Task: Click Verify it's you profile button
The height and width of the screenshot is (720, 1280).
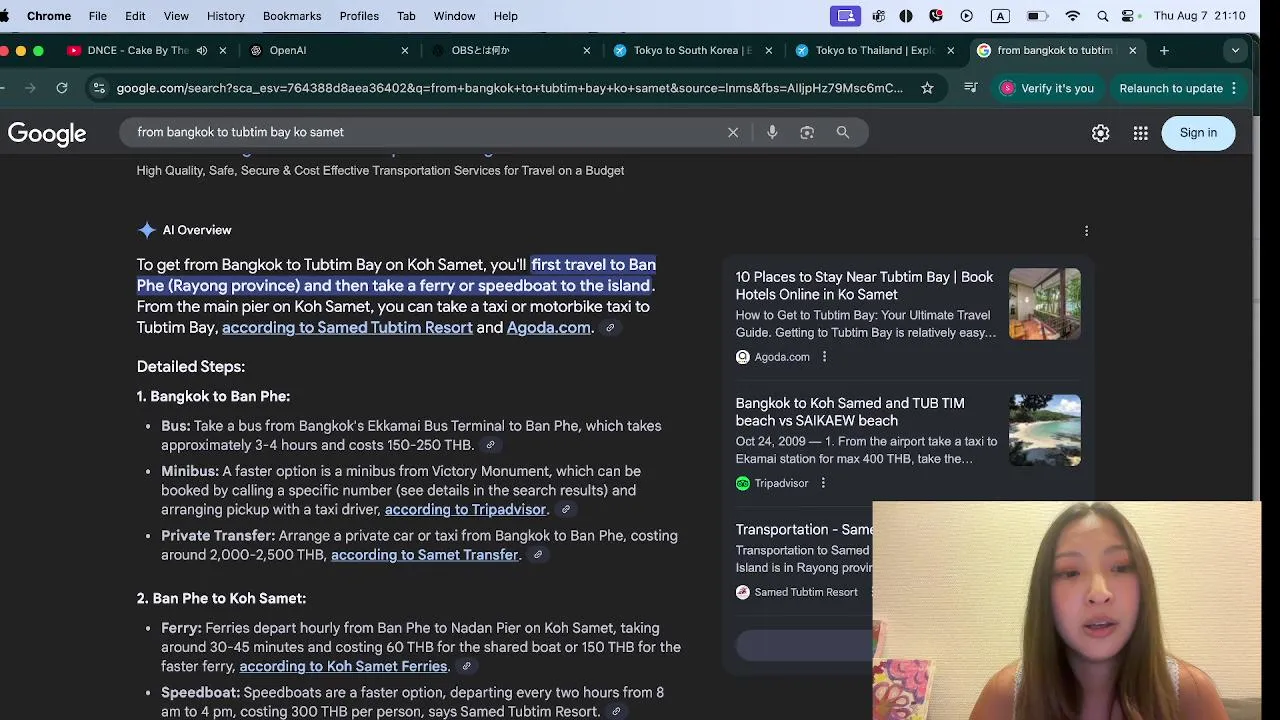Action: [x=1047, y=88]
